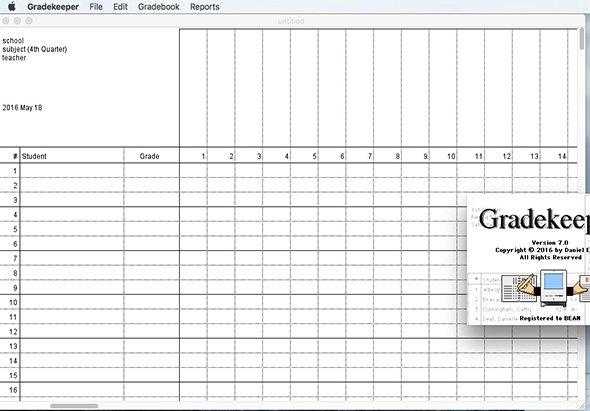Viewport: 590px width, 411px height.
Task: Select assignment column header 12
Action: coord(499,156)
